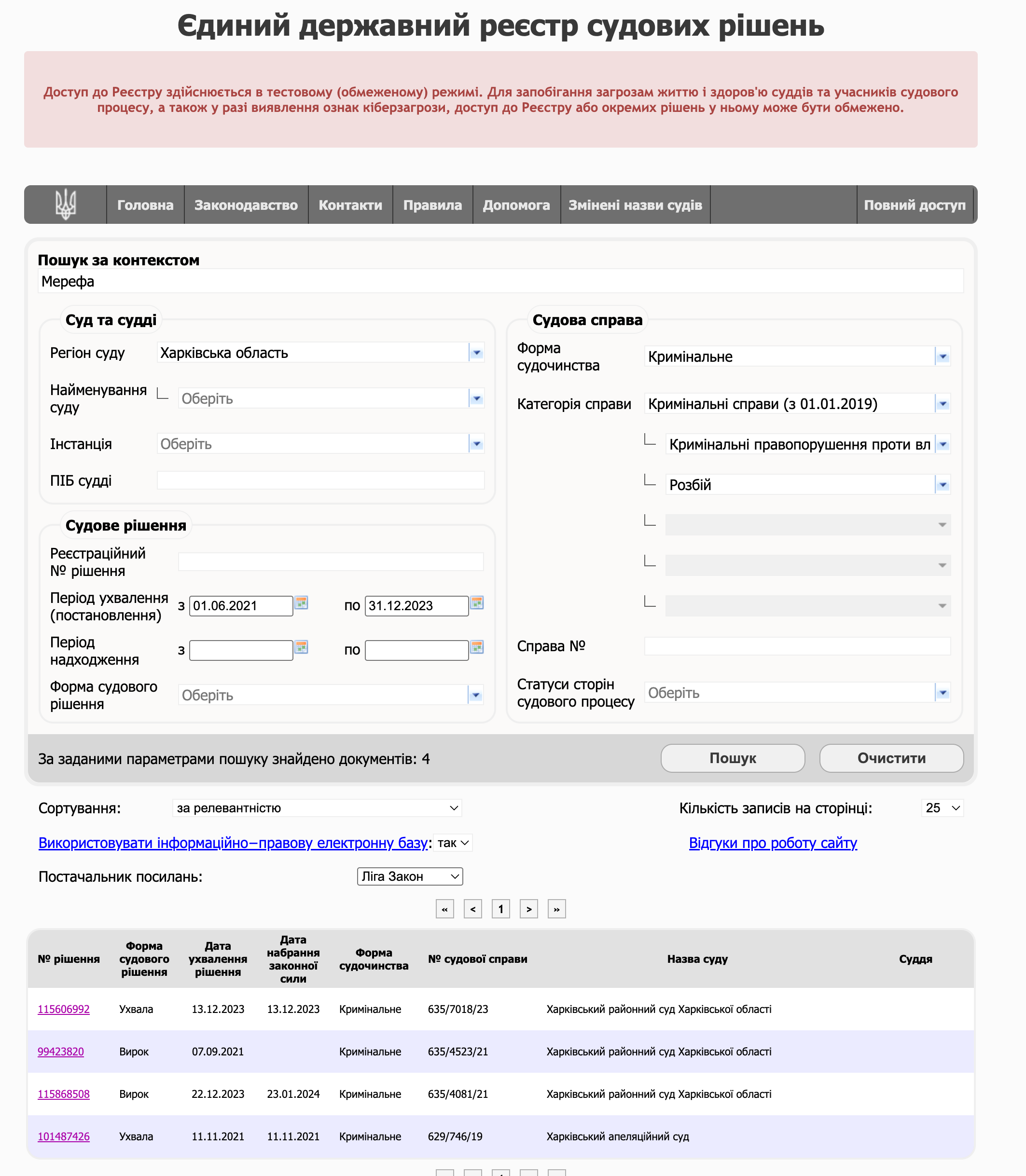This screenshot has height=1176, width=1026.
Task: Click the trident coat of arms icon
Action: (65, 205)
